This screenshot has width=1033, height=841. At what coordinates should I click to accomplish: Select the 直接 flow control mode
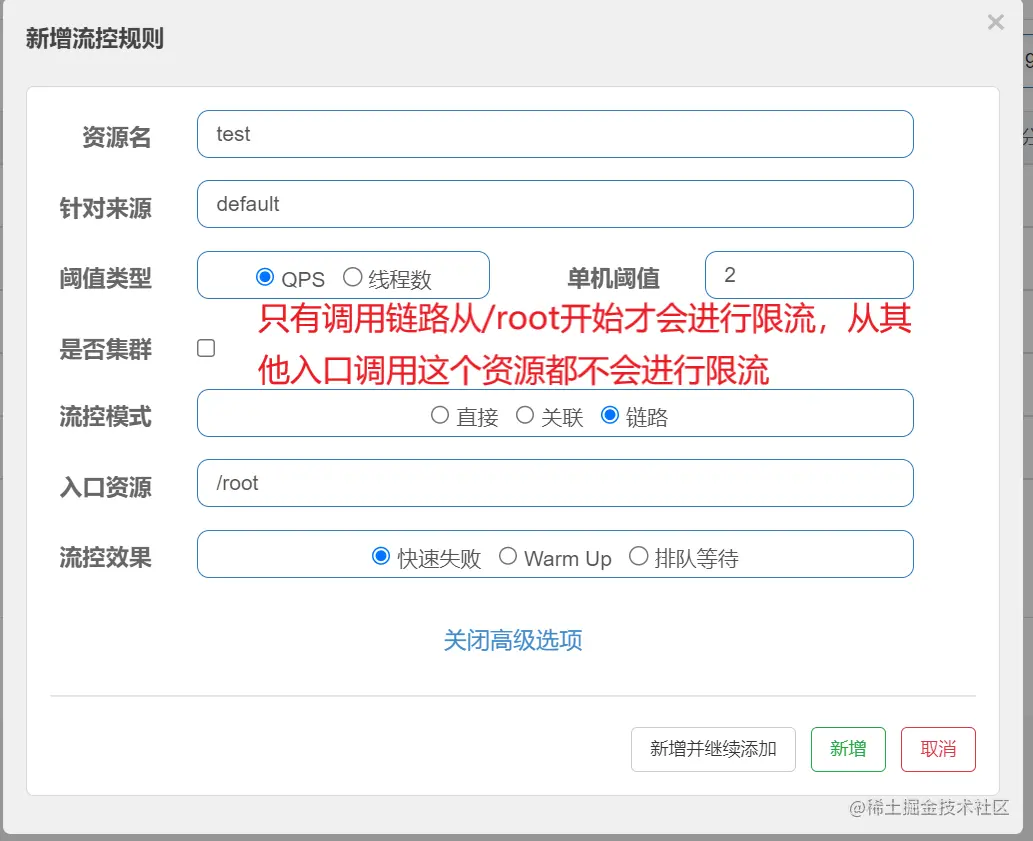coord(440,415)
